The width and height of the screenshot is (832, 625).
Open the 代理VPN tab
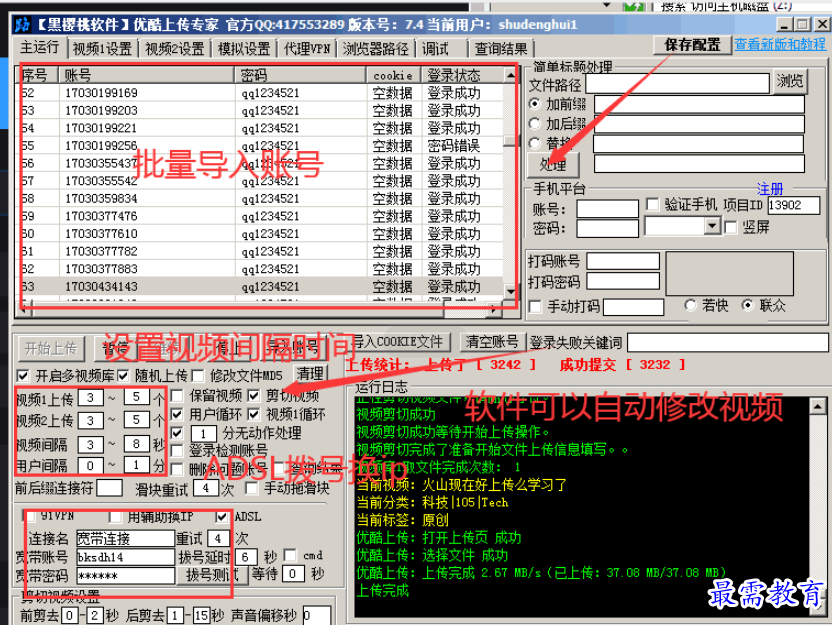[x=307, y=49]
